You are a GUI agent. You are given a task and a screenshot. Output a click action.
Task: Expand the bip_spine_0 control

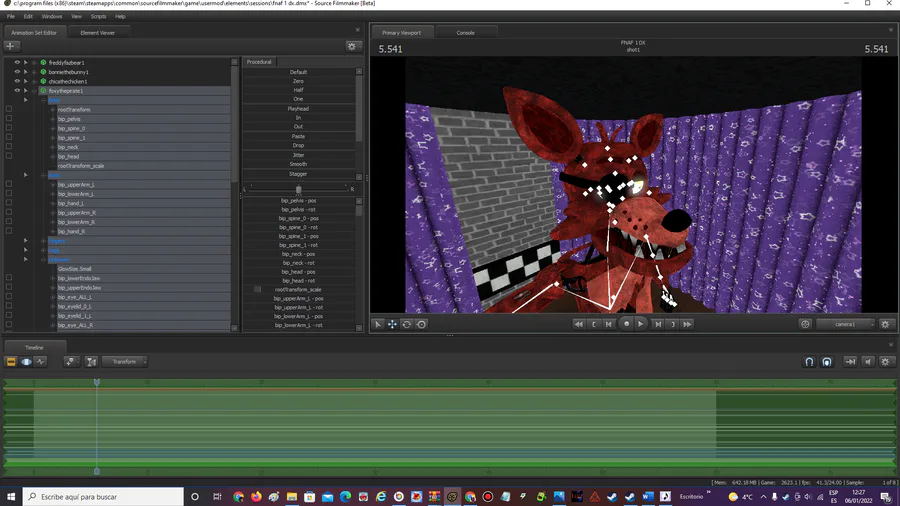click(53, 129)
